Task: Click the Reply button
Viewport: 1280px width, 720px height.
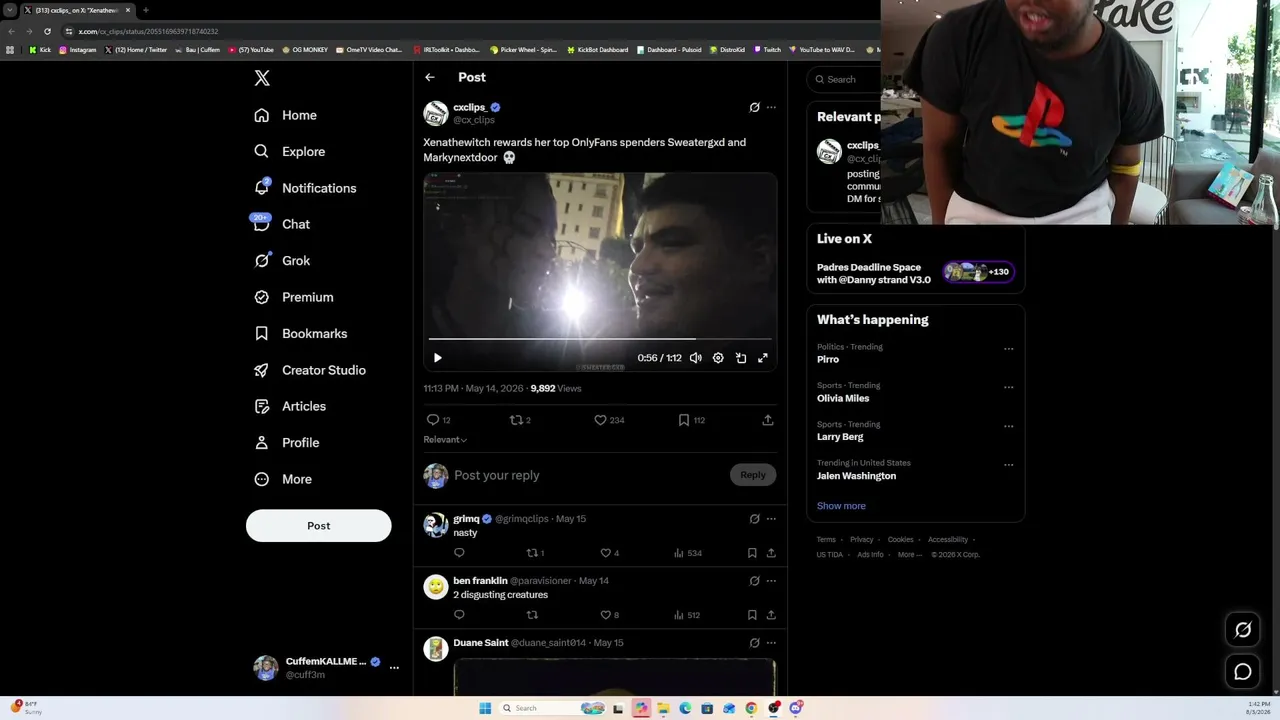Action: click(x=753, y=475)
